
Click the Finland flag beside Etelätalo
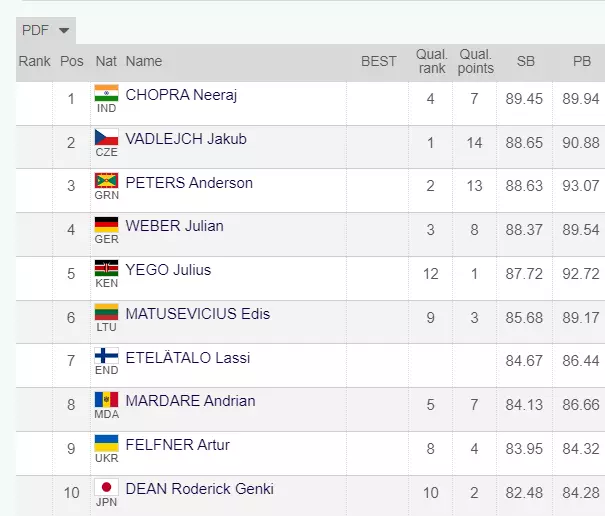[106, 356]
